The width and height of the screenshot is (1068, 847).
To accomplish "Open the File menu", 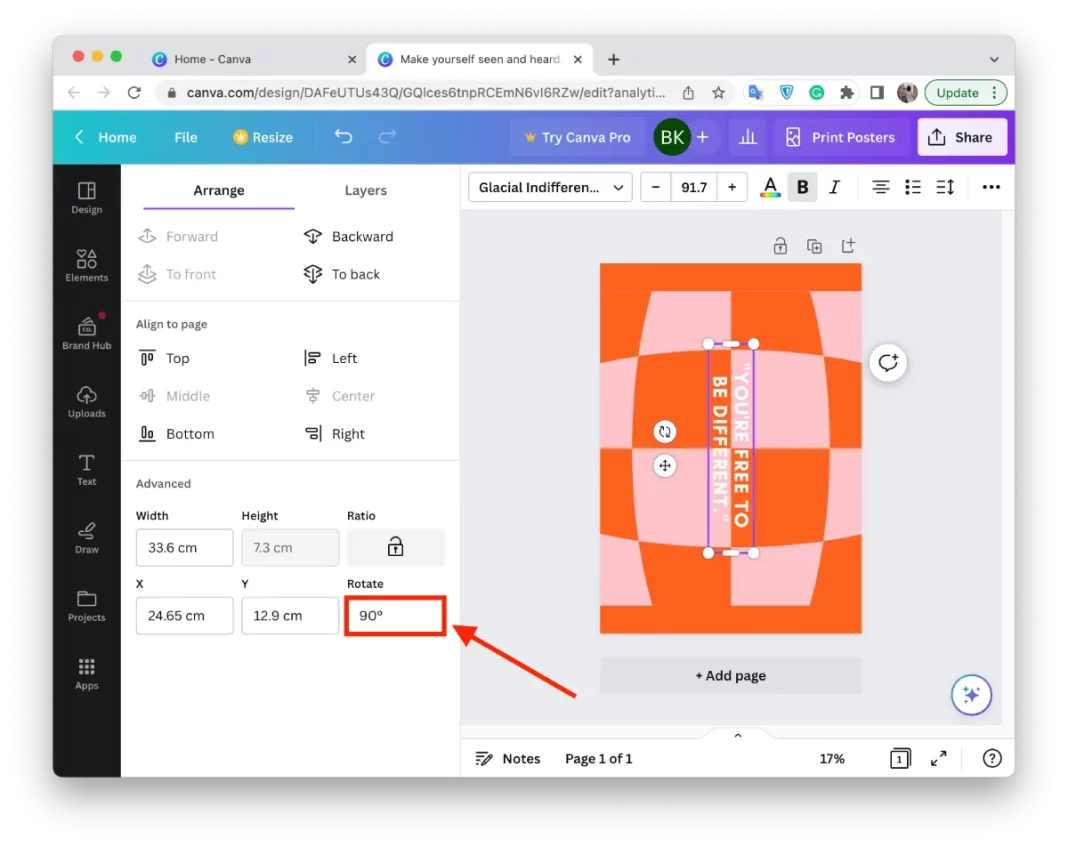I will pyautogui.click(x=186, y=138).
